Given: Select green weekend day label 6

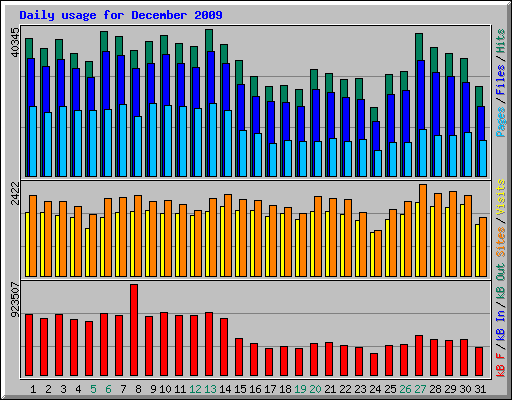Looking at the screenshot, I should click(108, 389).
